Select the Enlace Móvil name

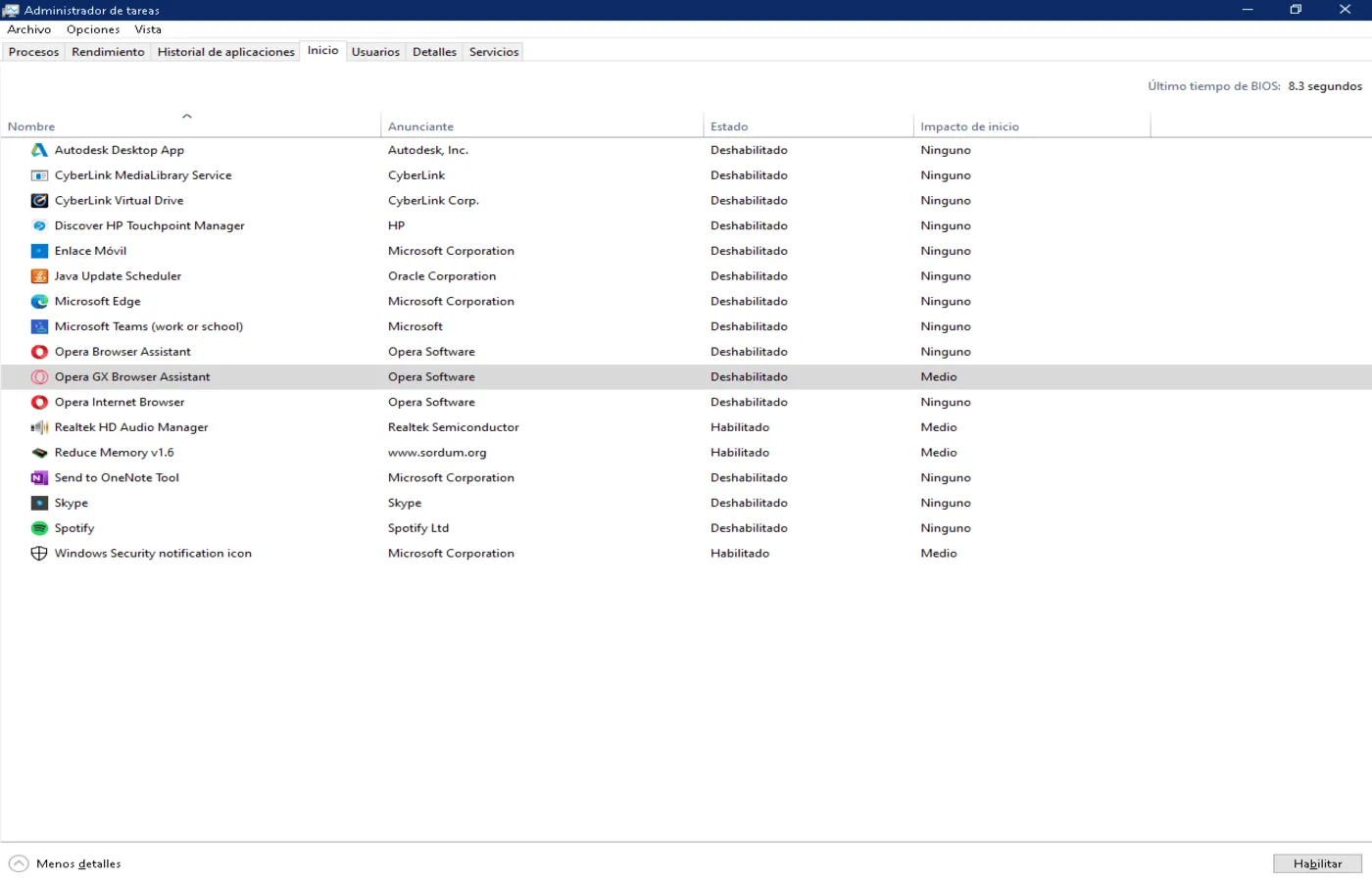[90, 251]
